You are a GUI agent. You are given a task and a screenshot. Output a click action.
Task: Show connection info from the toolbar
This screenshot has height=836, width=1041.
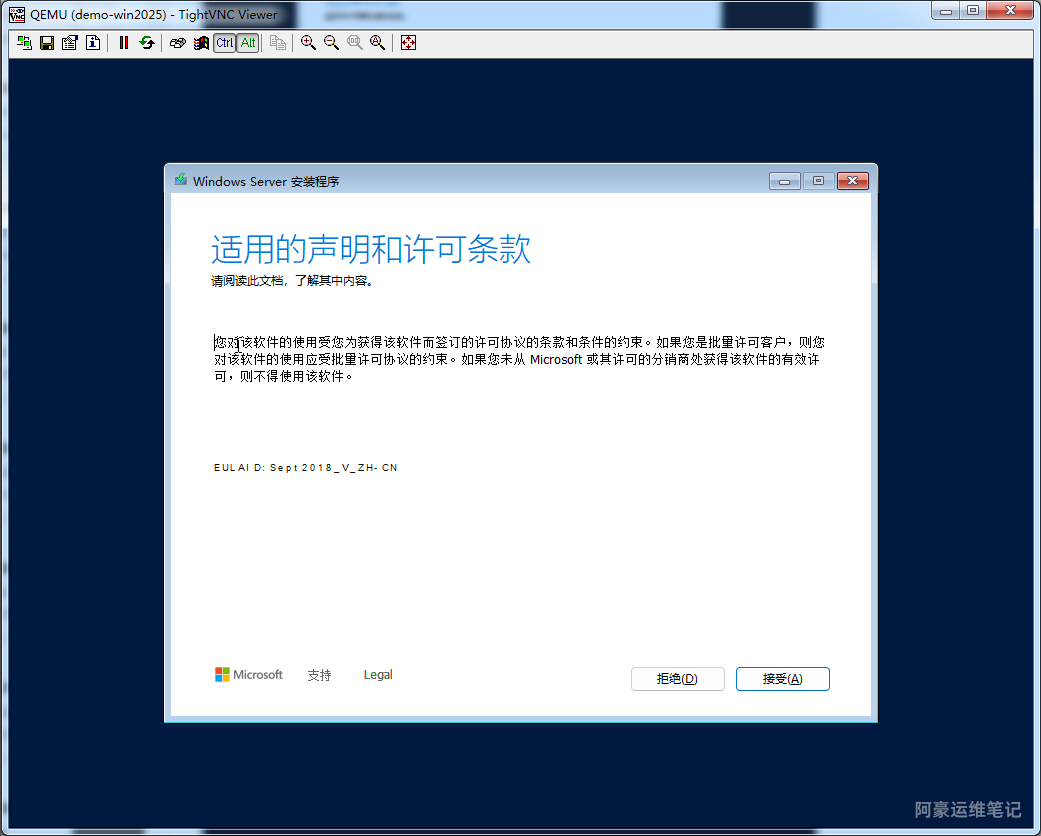93,43
